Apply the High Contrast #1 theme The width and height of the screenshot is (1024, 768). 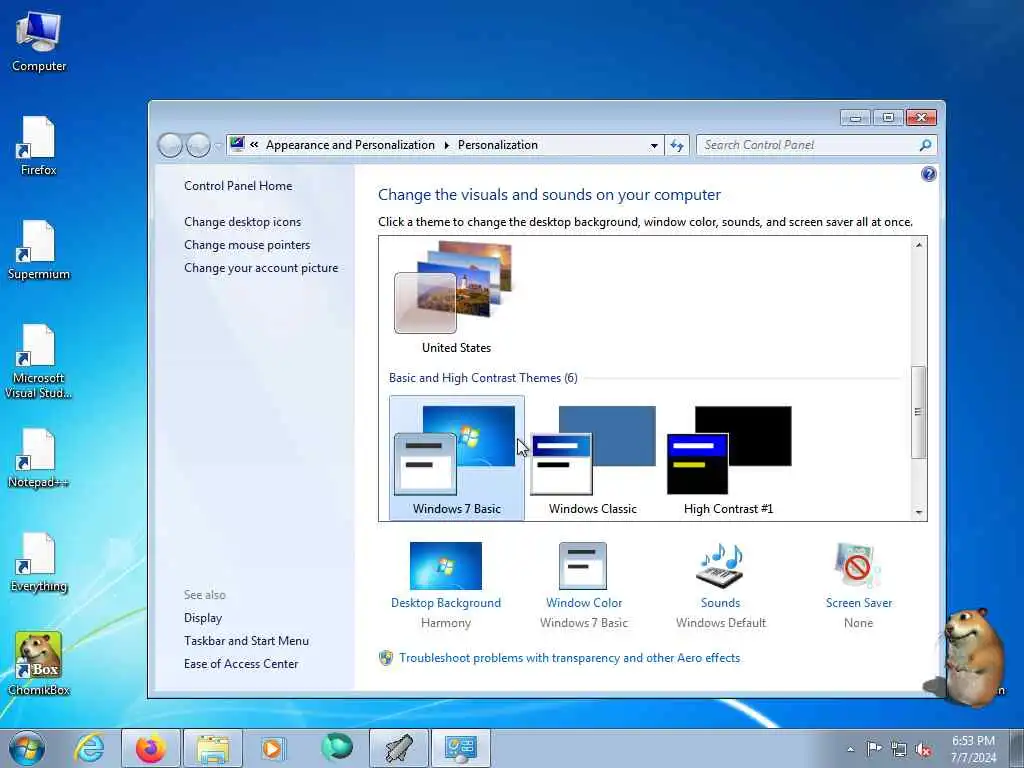[729, 458]
